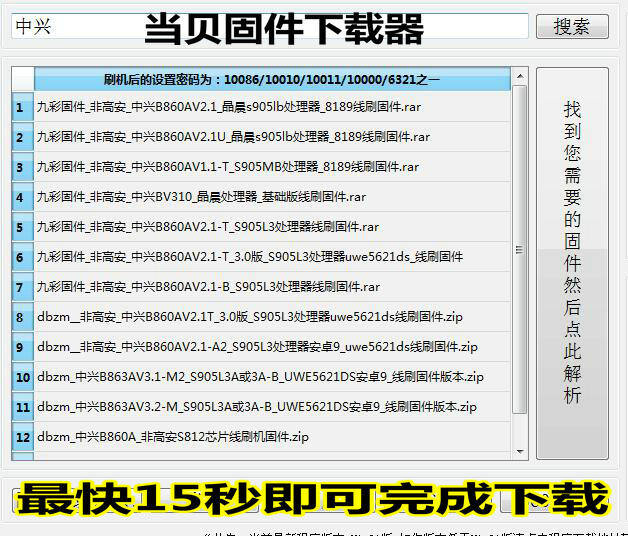Select dbzm 中兴B863AV3.2-M firmware row
The image size is (628, 536).
[272, 407]
